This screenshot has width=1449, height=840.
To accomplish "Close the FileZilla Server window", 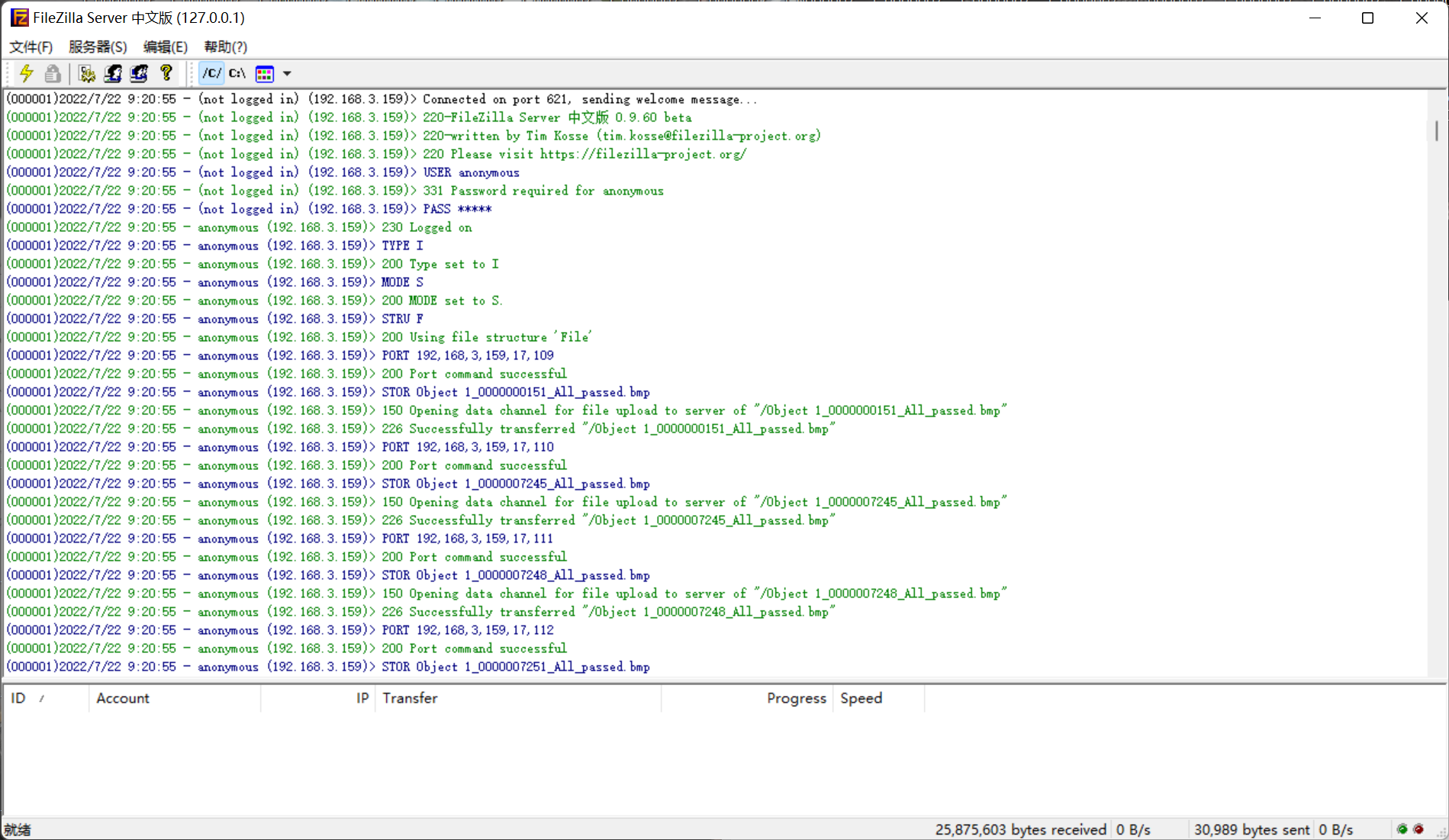I will click(x=1422, y=18).
